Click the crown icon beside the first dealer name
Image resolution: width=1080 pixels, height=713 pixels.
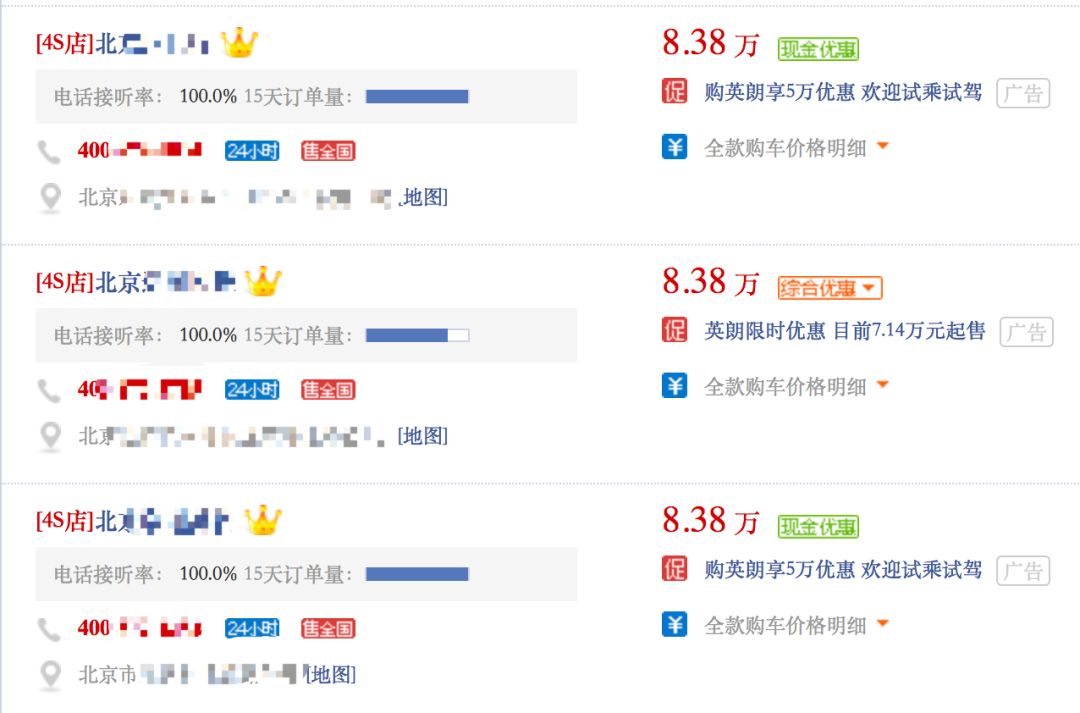(x=239, y=44)
